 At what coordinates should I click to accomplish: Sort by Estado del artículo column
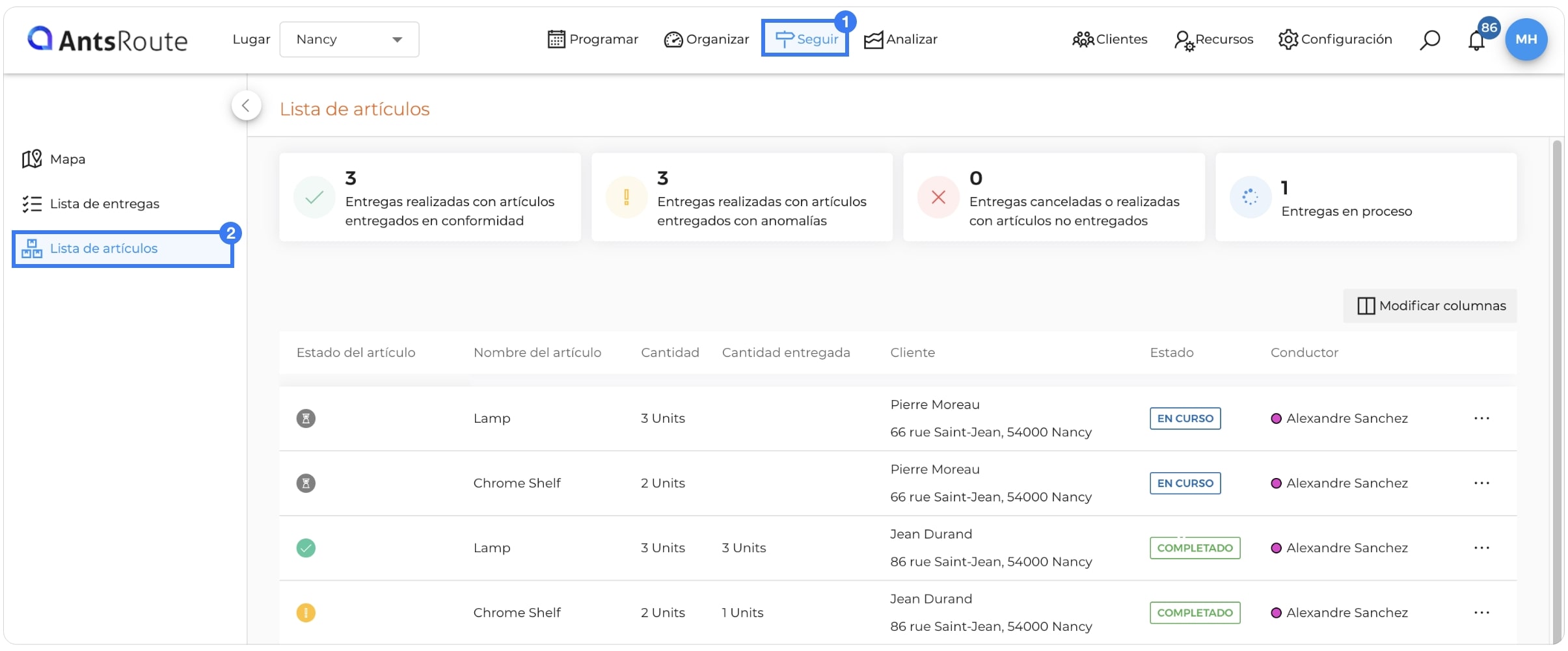(356, 352)
